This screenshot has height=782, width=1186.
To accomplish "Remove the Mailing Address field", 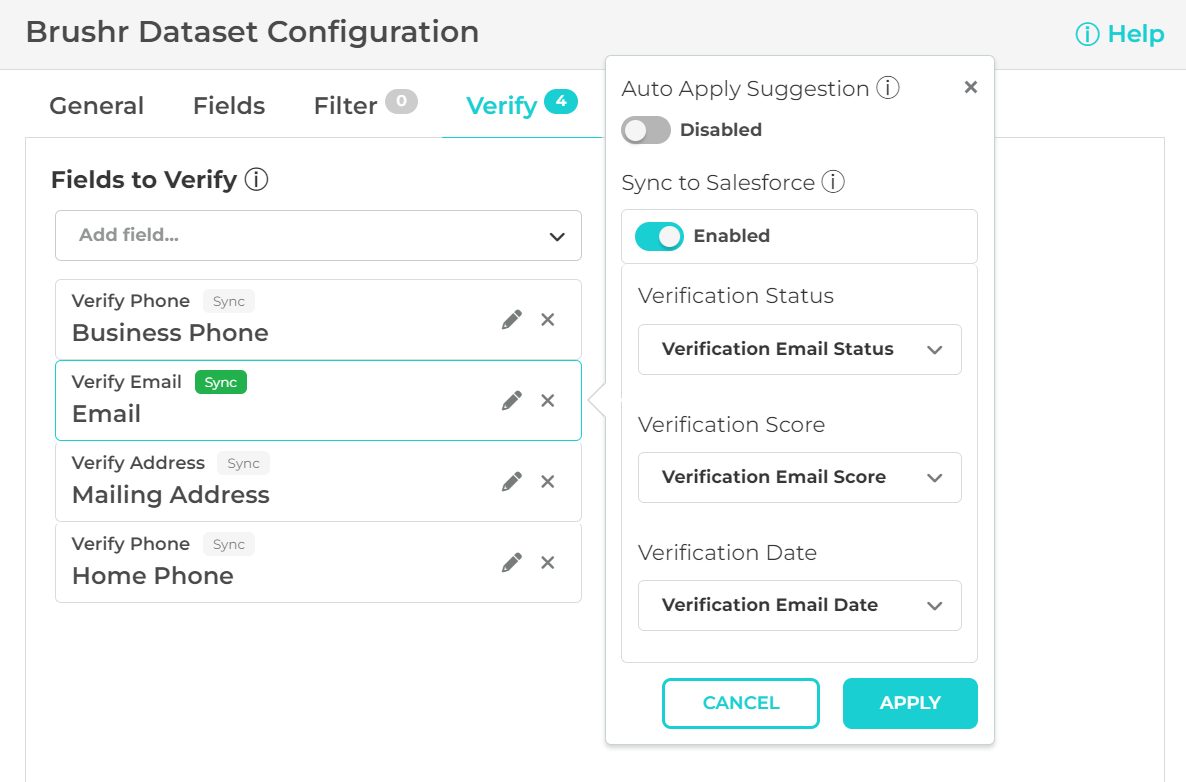I will tap(548, 482).
